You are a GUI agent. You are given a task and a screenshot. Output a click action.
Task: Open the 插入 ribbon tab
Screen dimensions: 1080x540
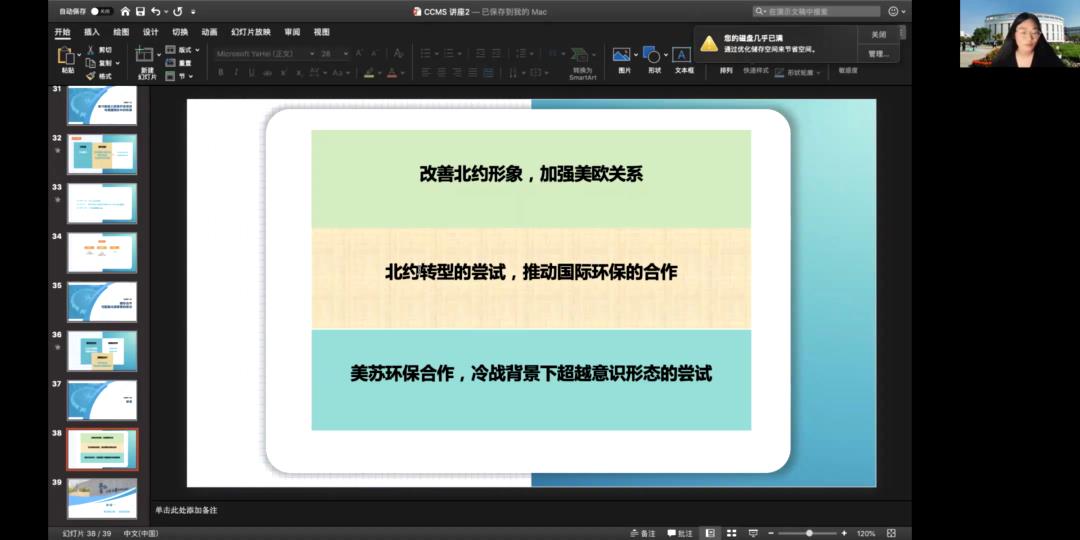(x=92, y=32)
